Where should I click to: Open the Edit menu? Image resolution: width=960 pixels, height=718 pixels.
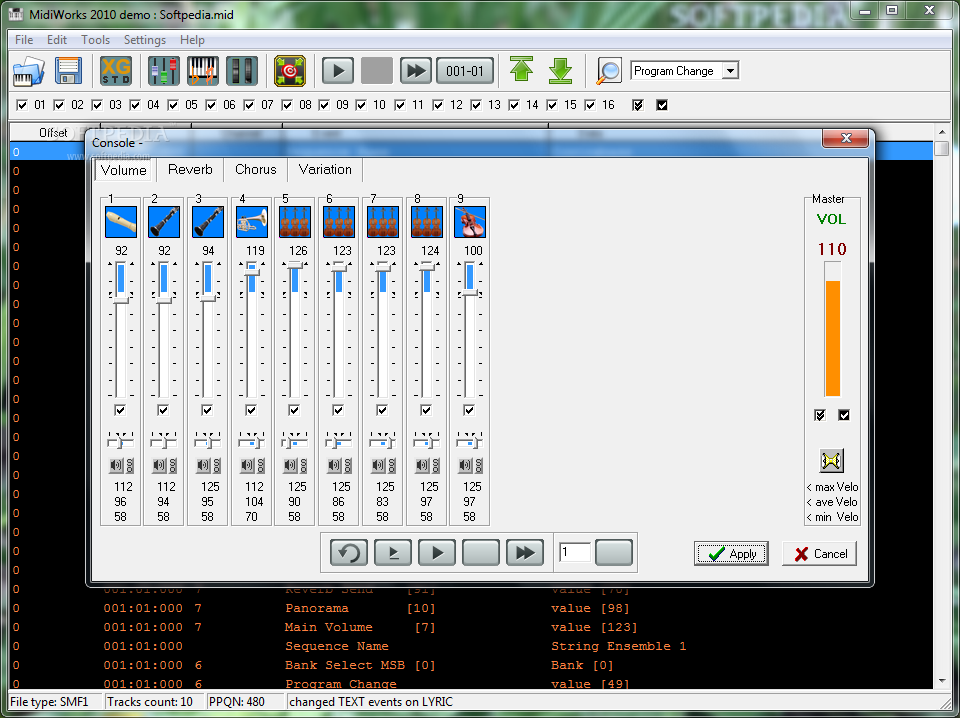pos(57,40)
